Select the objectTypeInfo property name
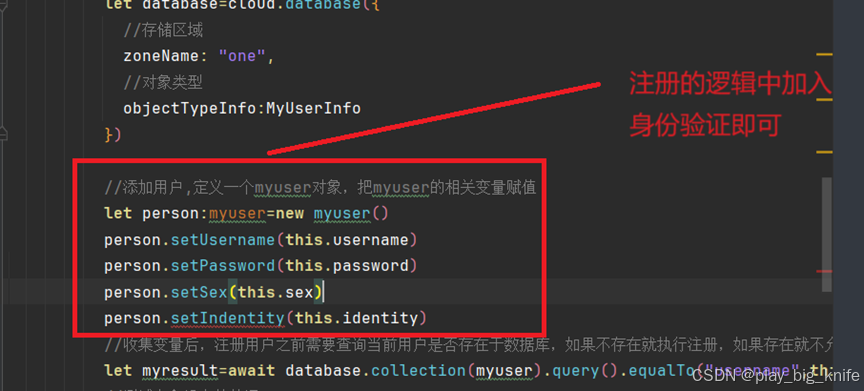Image resolution: width=864 pixels, height=391 pixels. pos(190,108)
